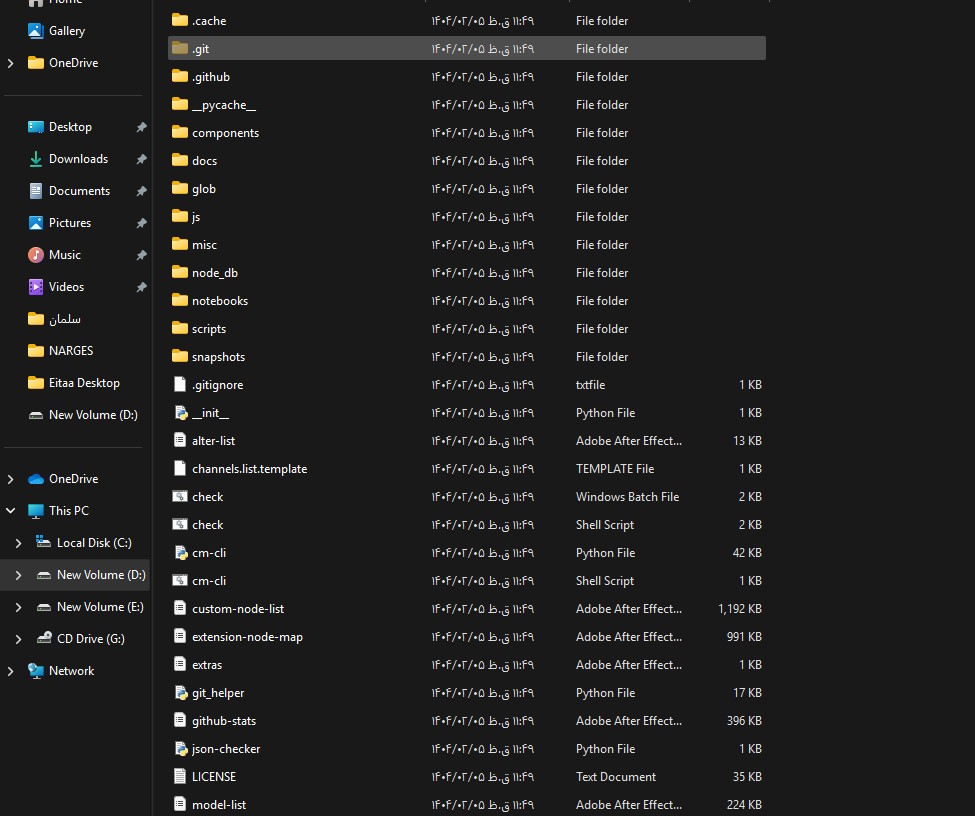Open Downloads via its arrow icon
Image resolution: width=975 pixels, height=816 pixels.
(36, 159)
